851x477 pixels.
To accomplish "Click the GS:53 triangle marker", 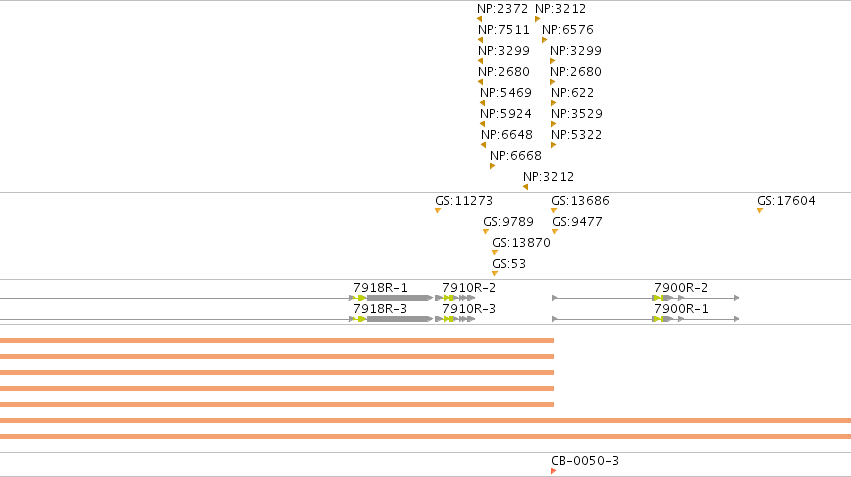I will 495,274.
